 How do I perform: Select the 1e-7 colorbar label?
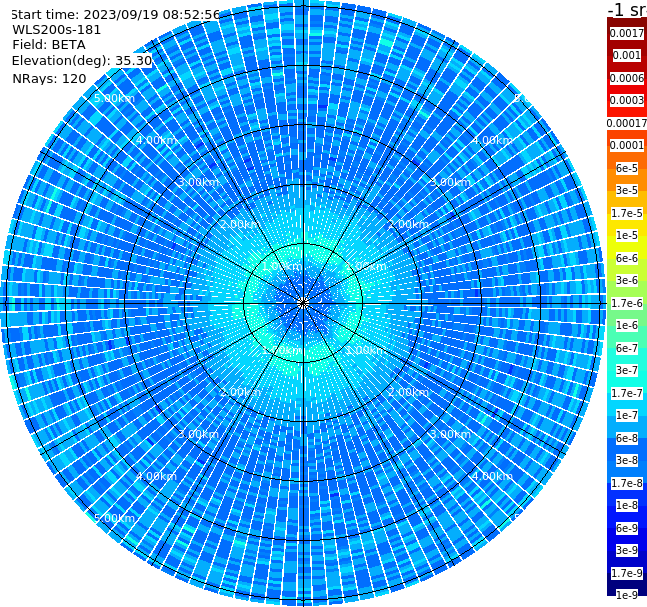627,415
